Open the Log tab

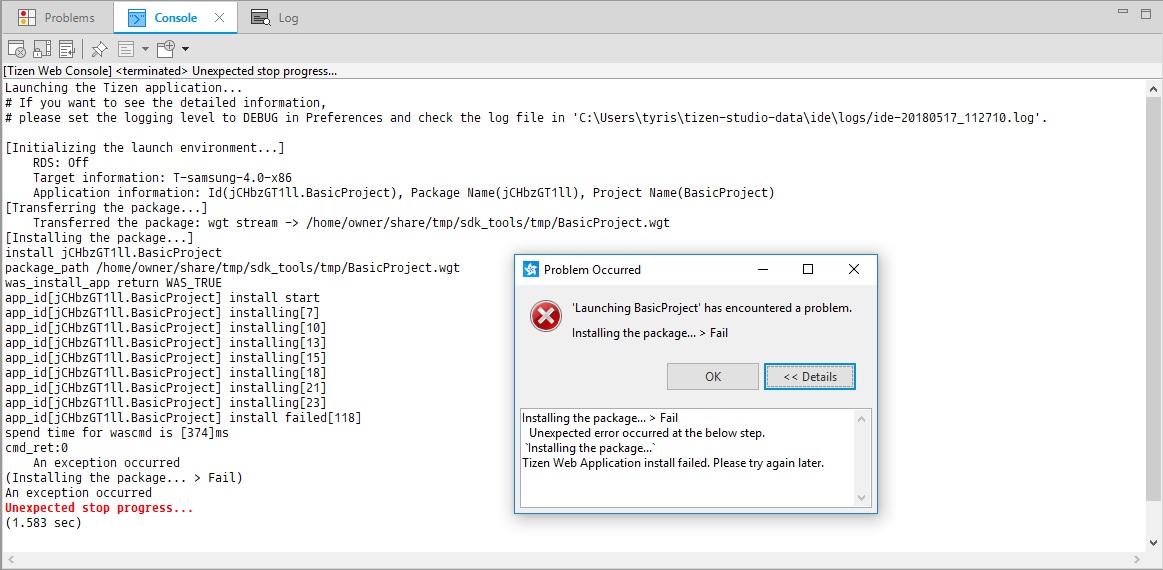point(276,17)
